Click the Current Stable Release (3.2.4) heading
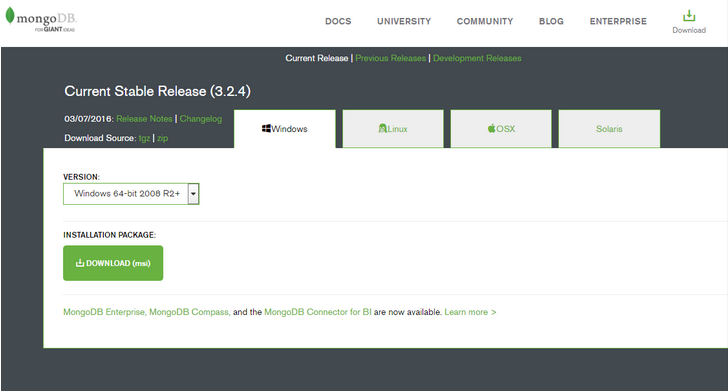The height and width of the screenshot is (392, 728). coord(157,91)
